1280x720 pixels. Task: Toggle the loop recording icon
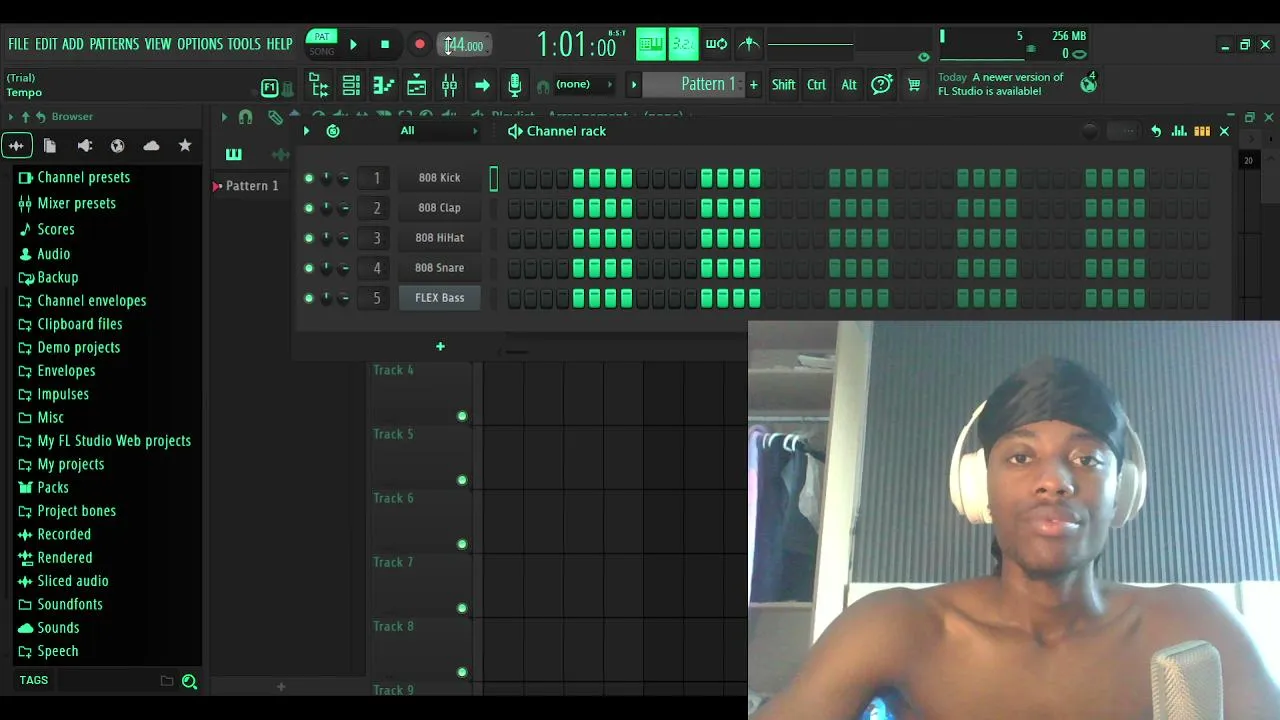[716, 44]
